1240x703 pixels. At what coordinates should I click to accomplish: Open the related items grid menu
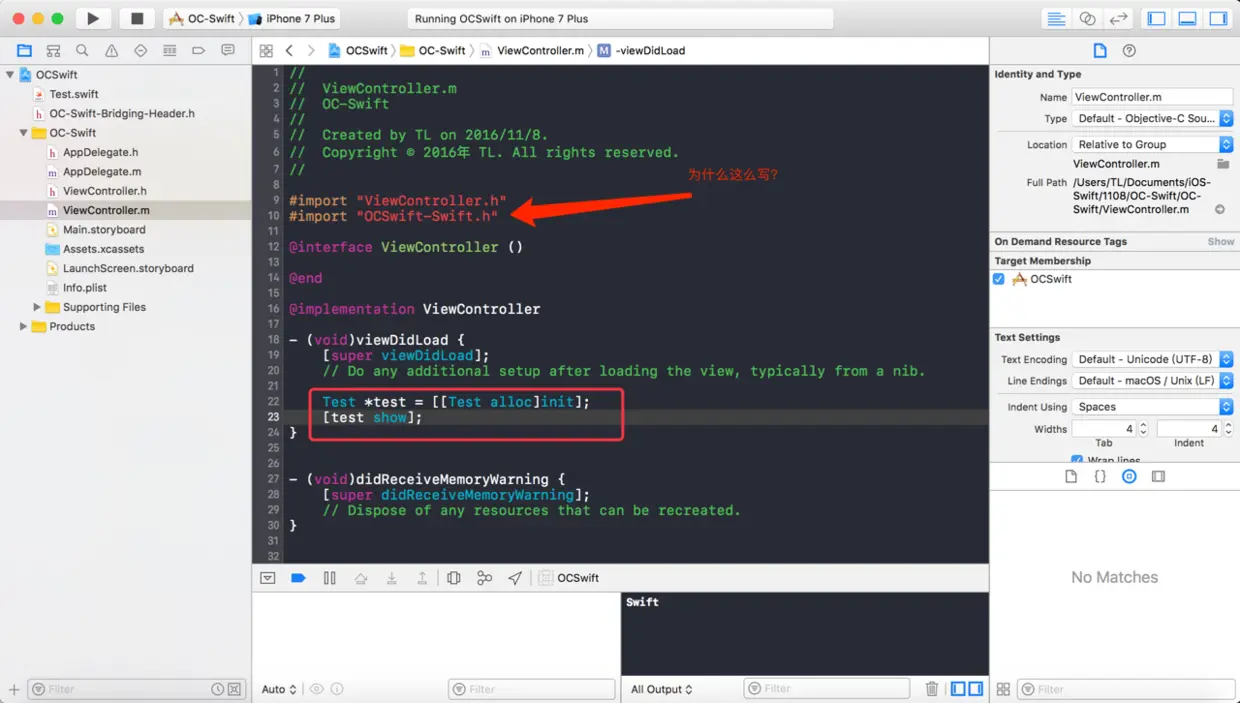[266, 50]
